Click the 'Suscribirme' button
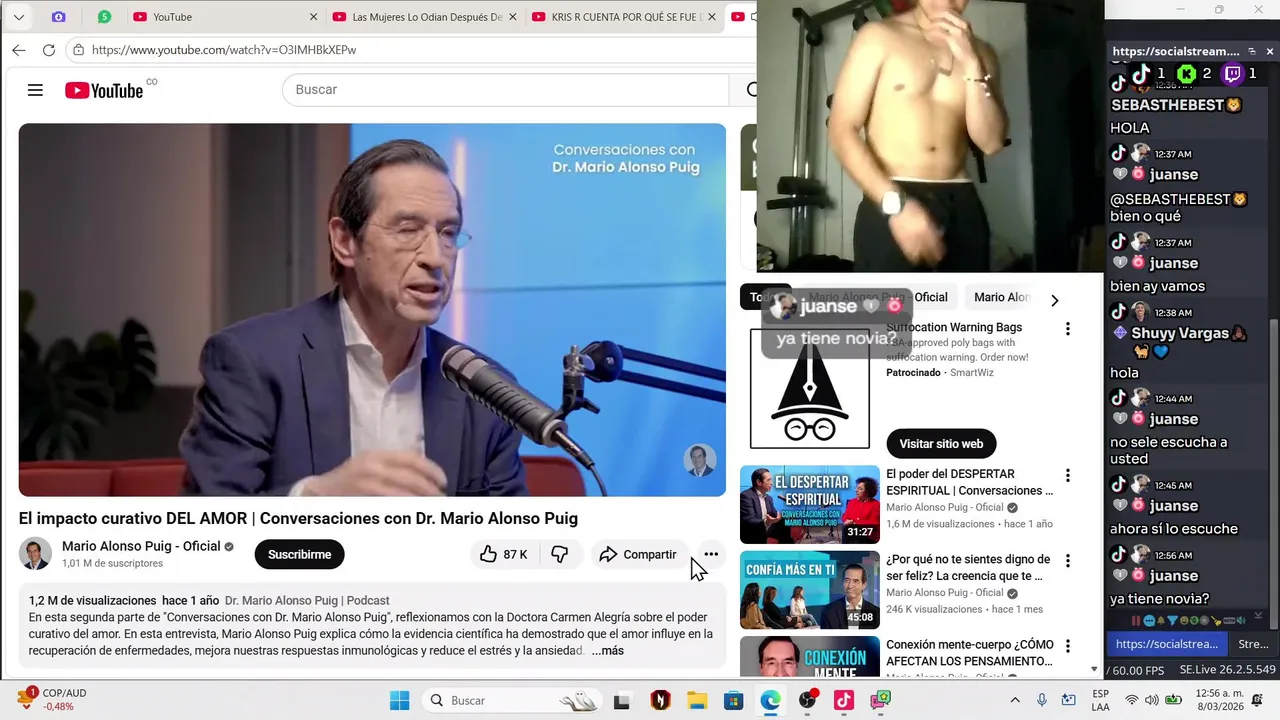This screenshot has height=720, width=1280. click(x=299, y=554)
